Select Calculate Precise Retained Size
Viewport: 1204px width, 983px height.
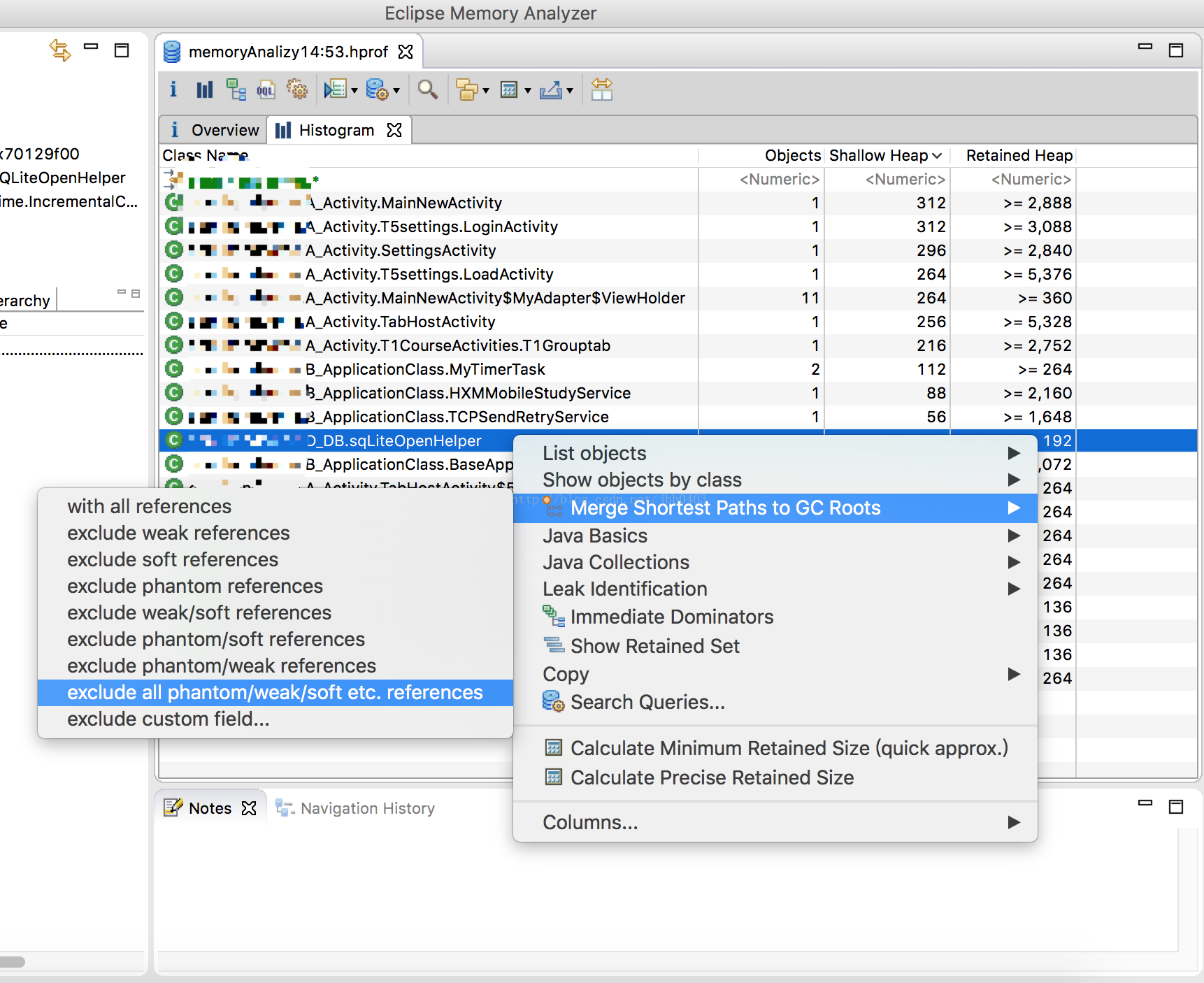pos(775,777)
